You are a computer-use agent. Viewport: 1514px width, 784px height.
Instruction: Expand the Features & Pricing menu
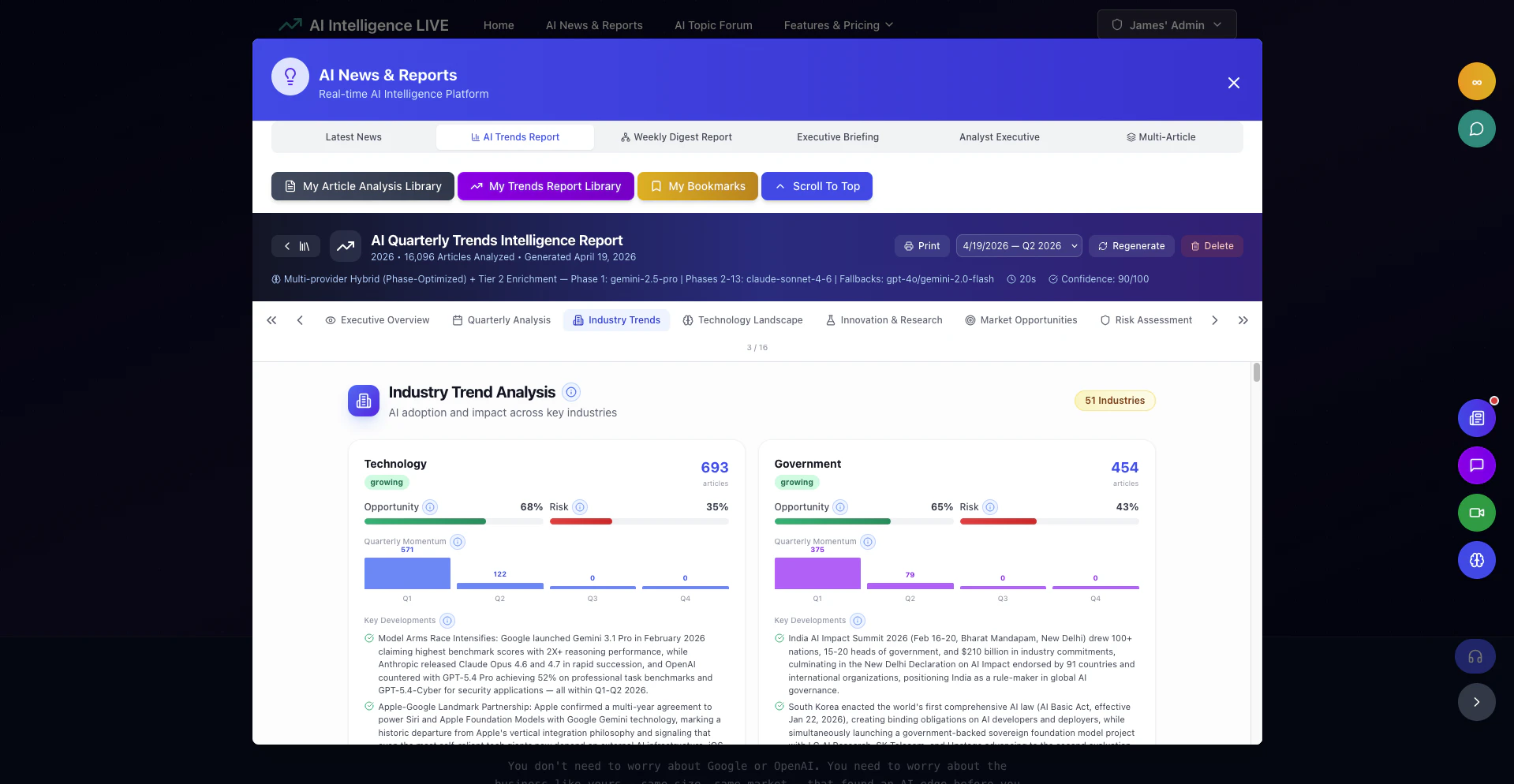(x=839, y=25)
